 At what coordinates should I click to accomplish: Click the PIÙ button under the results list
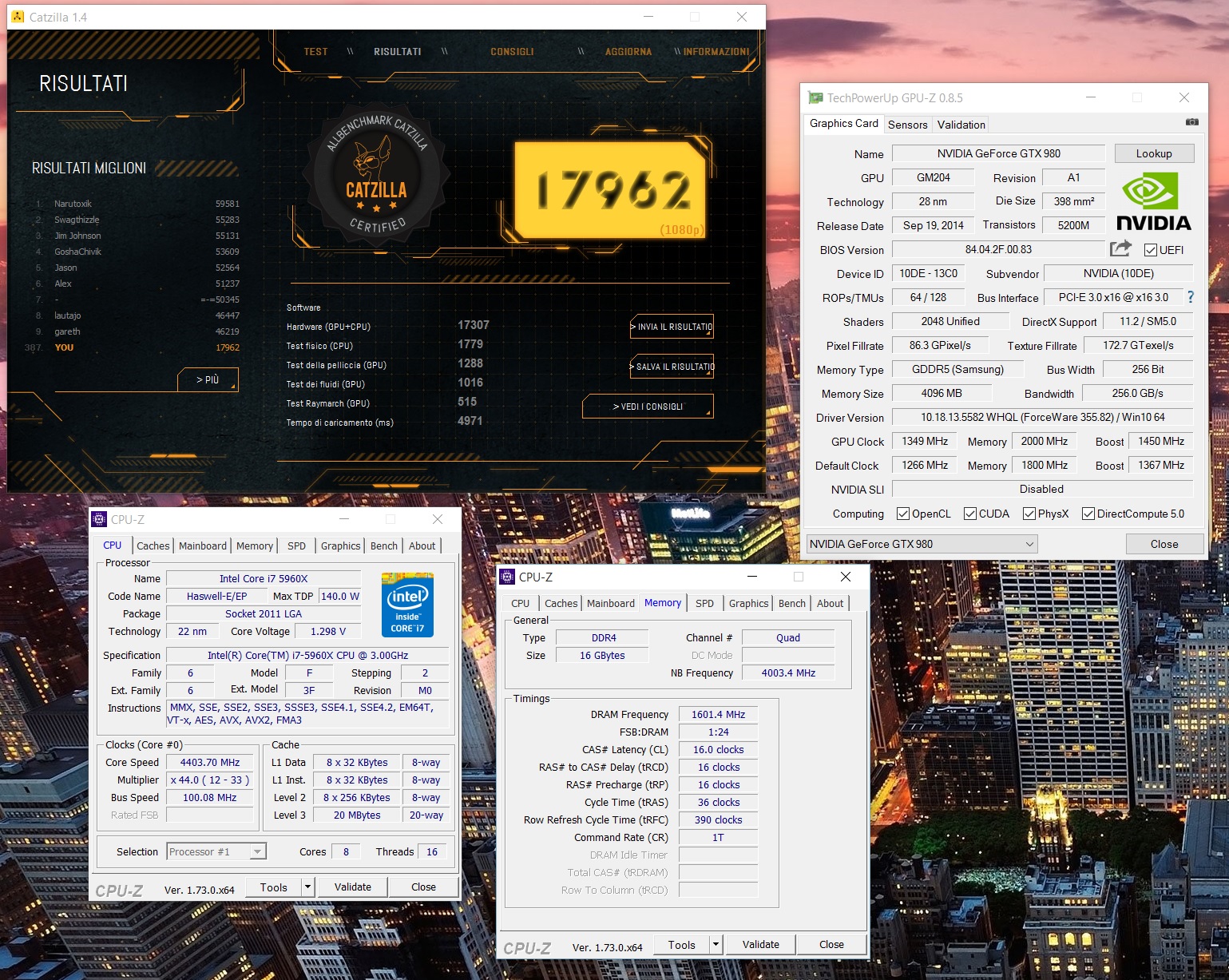(x=208, y=379)
